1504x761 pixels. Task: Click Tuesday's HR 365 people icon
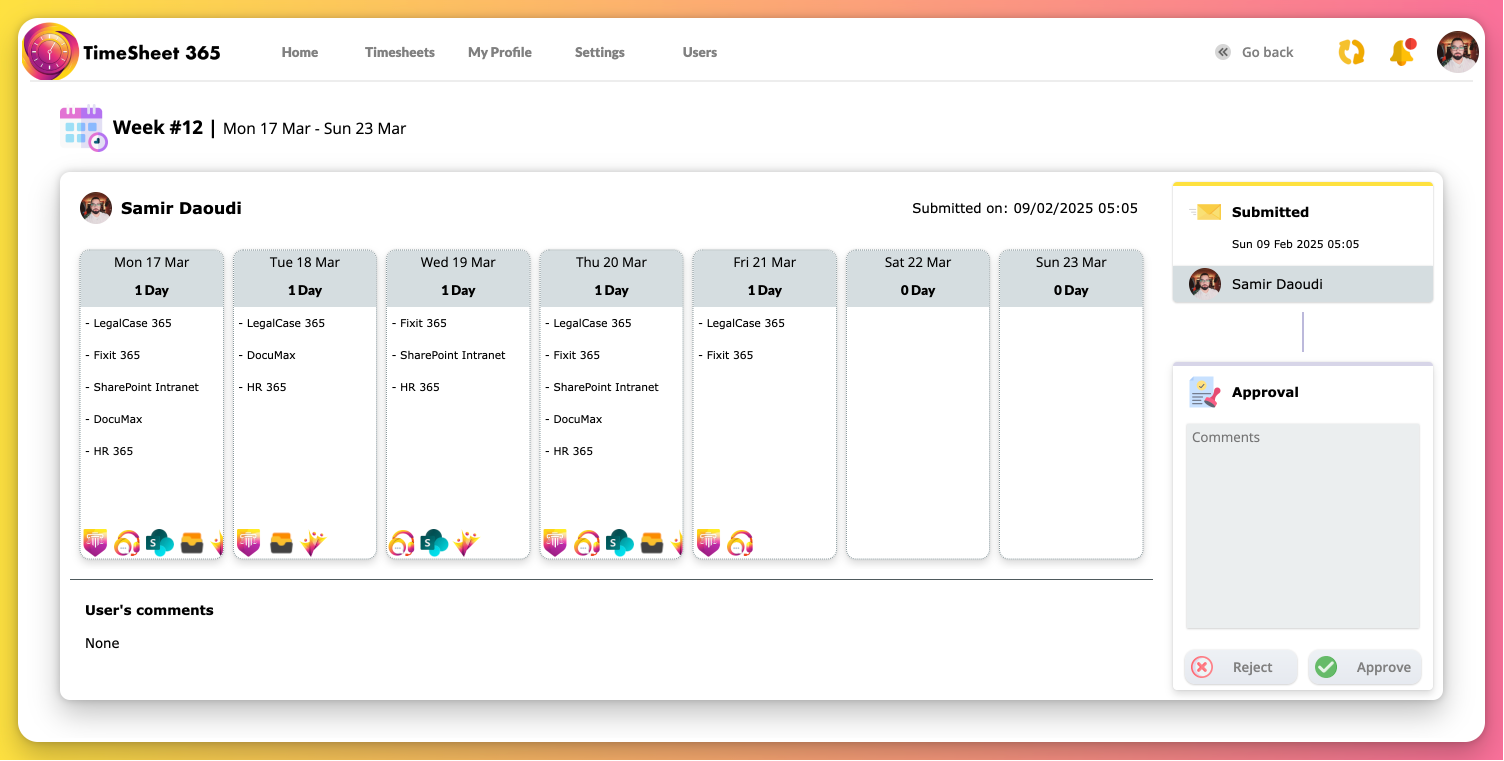(313, 543)
